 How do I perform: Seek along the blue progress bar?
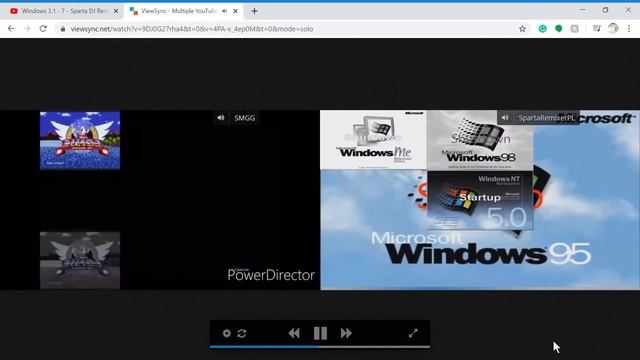tap(320, 347)
